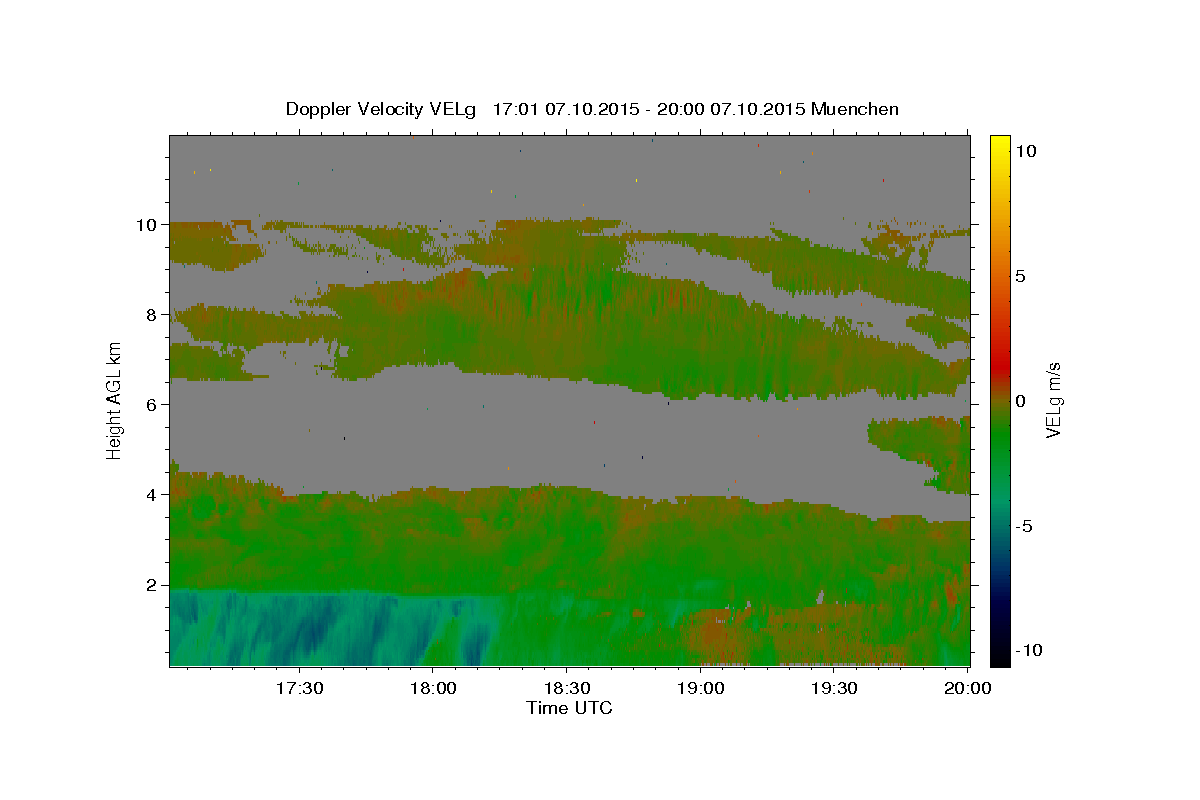The width and height of the screenshot is (1200, 800).
Task: Click the yellow top of the colorbar
Action: pyautogui.click(x=999, y=143)
